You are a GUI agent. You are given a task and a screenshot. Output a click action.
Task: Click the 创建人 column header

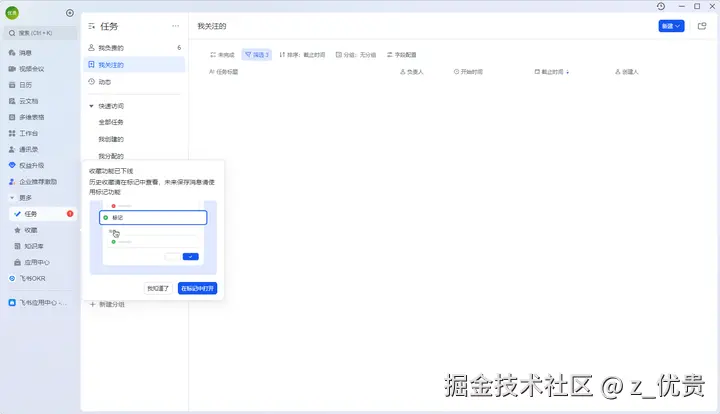point(627,72)
